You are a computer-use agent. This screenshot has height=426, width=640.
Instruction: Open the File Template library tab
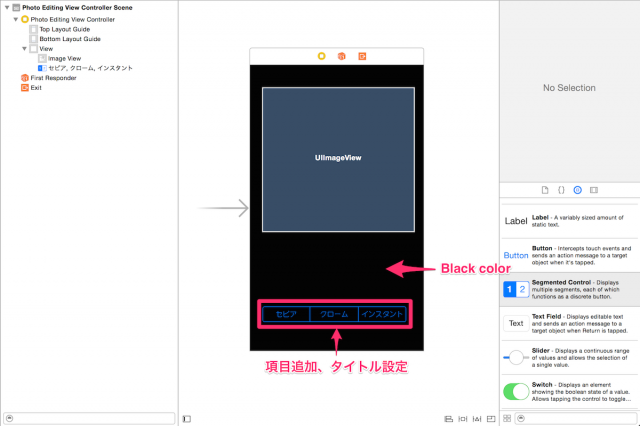point(545,190)
